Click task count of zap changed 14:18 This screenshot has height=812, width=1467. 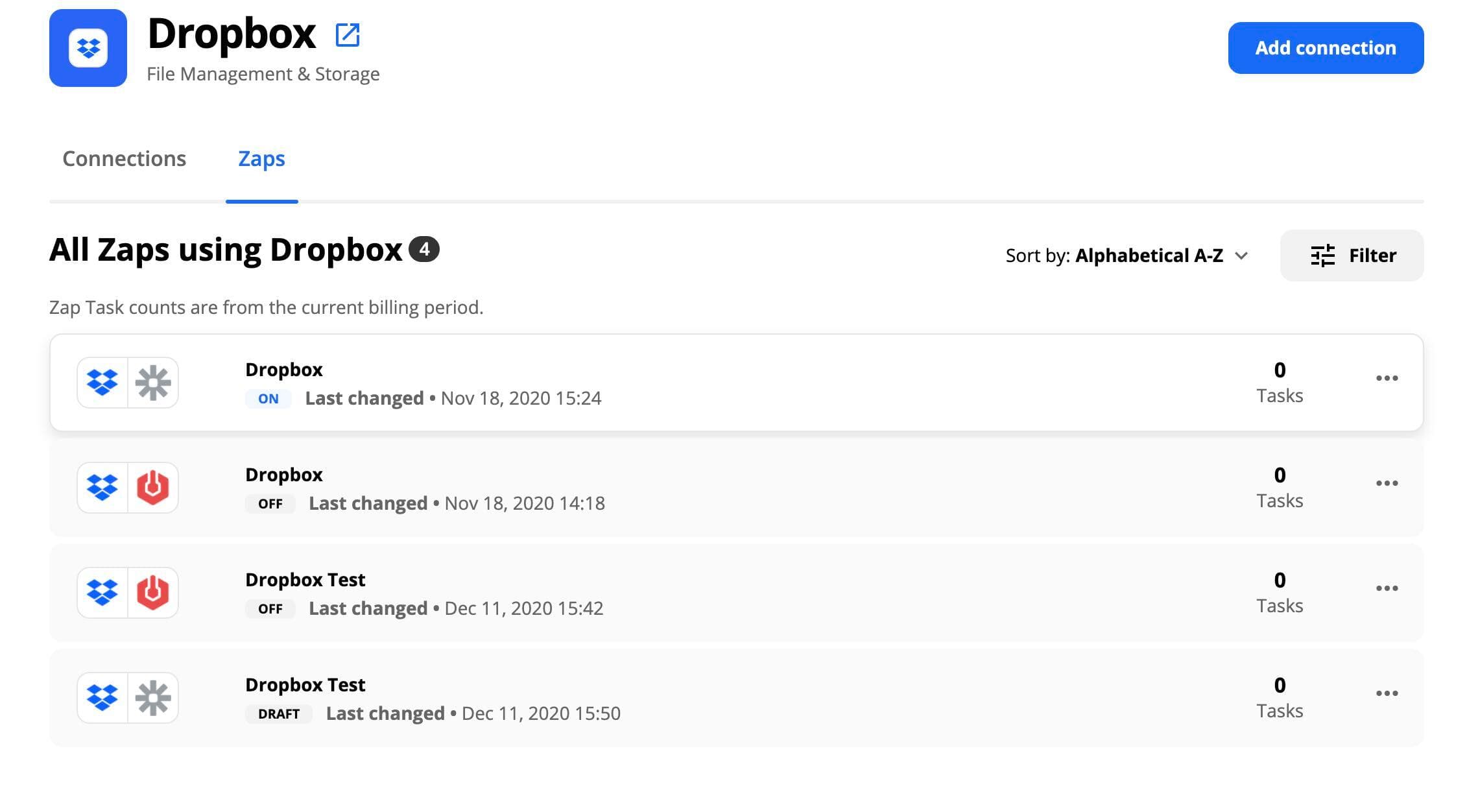point(1280,488)
